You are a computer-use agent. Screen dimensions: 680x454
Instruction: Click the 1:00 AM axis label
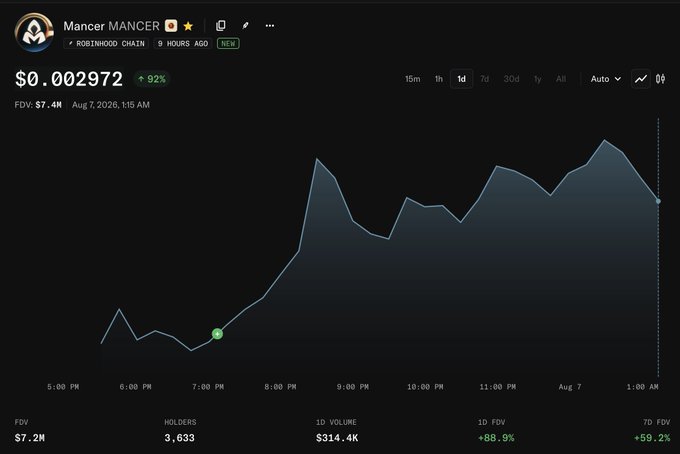(642, 387)
